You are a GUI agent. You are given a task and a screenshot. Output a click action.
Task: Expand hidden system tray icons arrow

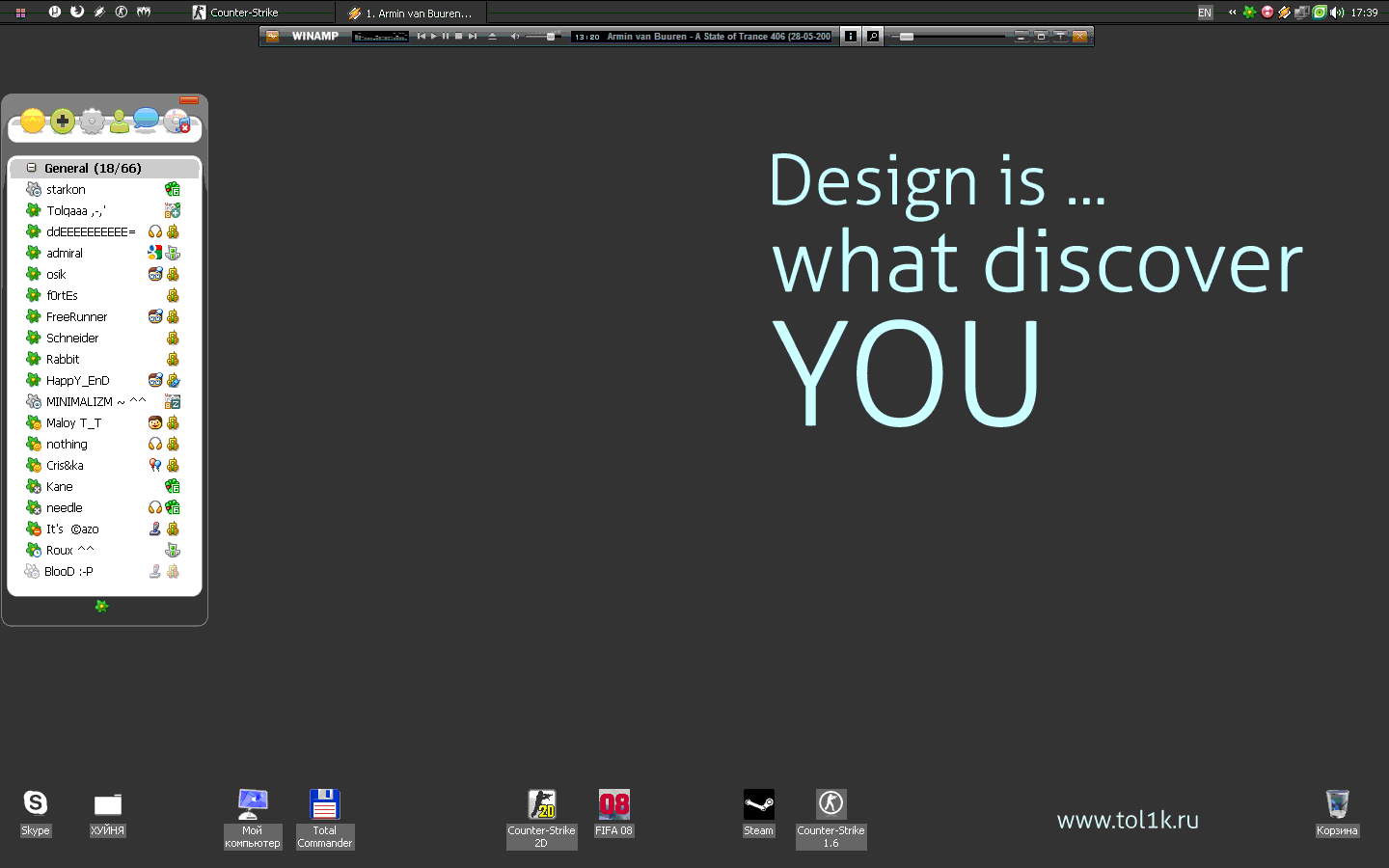1232,13
